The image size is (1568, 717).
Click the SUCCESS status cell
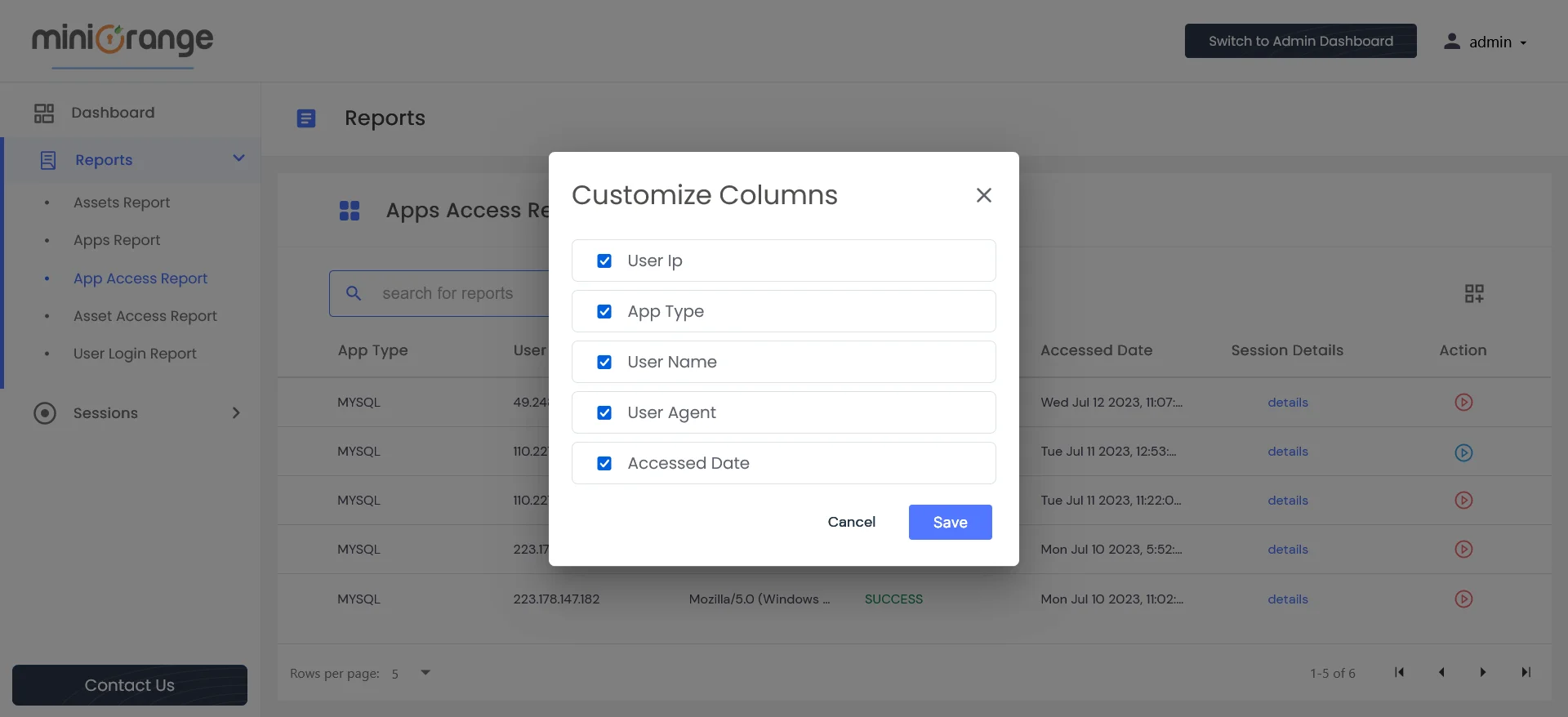893,599
